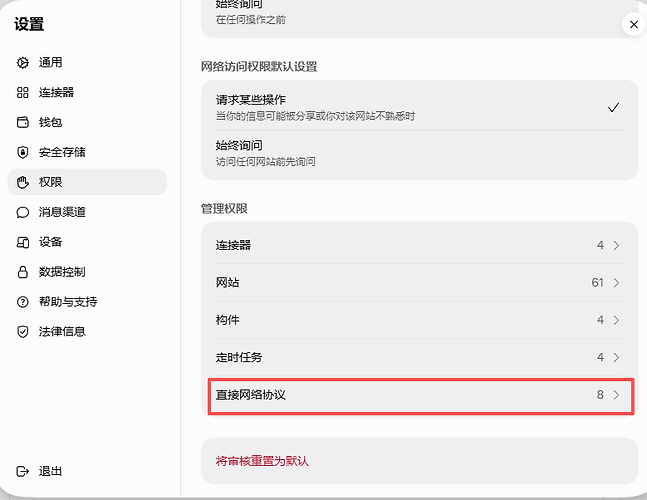Open 网站 row under 管理权限

pos(420,283)
